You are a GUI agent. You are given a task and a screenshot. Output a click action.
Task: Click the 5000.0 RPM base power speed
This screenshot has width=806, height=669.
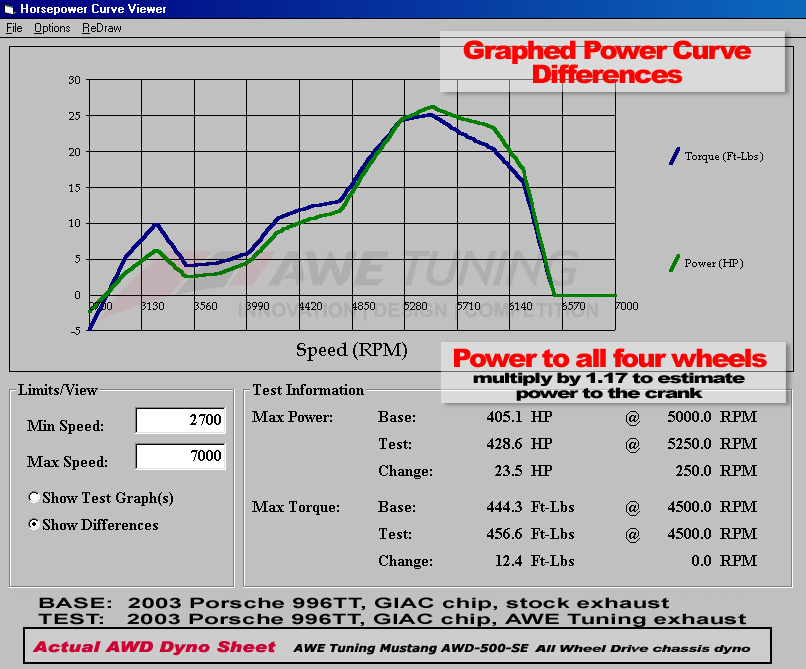tap(712, 417)
